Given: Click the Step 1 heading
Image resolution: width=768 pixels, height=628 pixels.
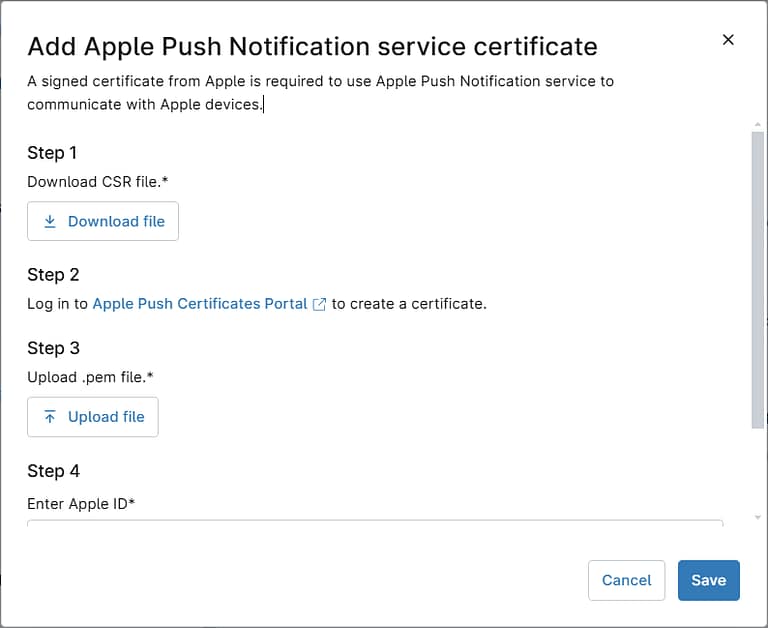Looking at the screenshot, I should 52,153.
